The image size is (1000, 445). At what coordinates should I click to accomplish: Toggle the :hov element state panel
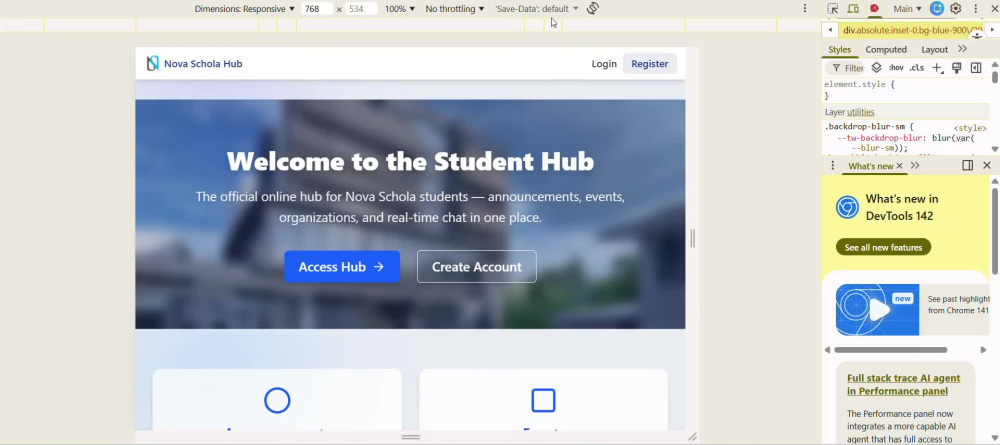[x=896, y=68]
